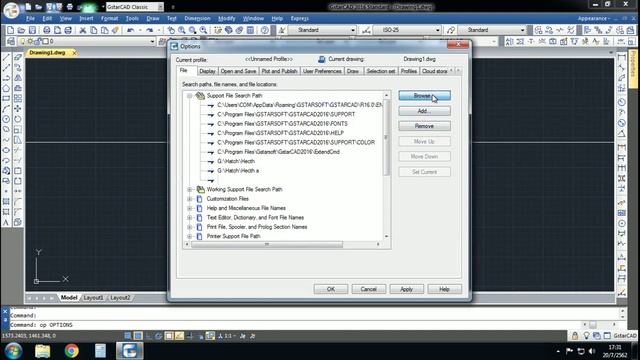Expand the Customization Files node
Viewport: 640px width, 360px height.
point(189,199)
